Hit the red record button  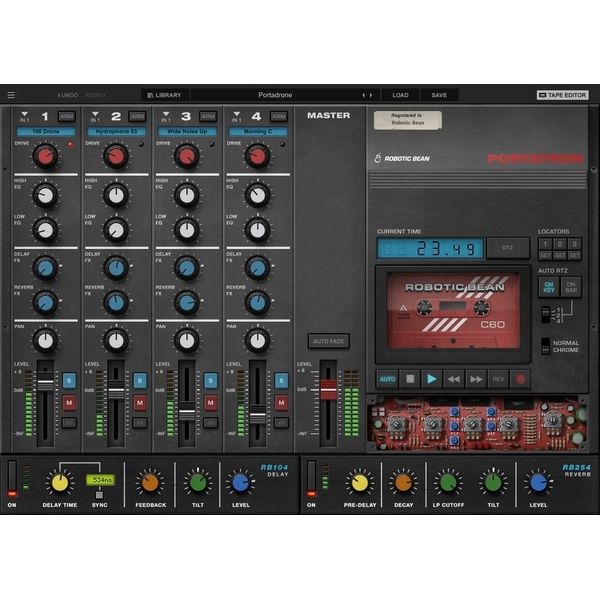[520, 379]
